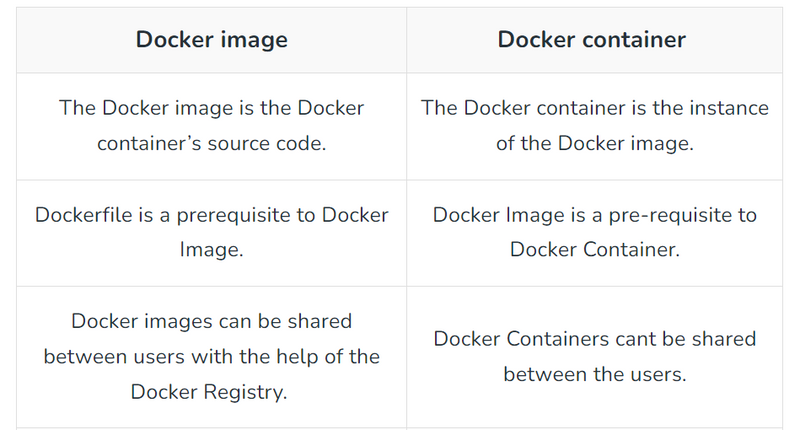
Task: Click the line "between users with the help of the"
Action: pyautogui.click(x=211, y=356)
